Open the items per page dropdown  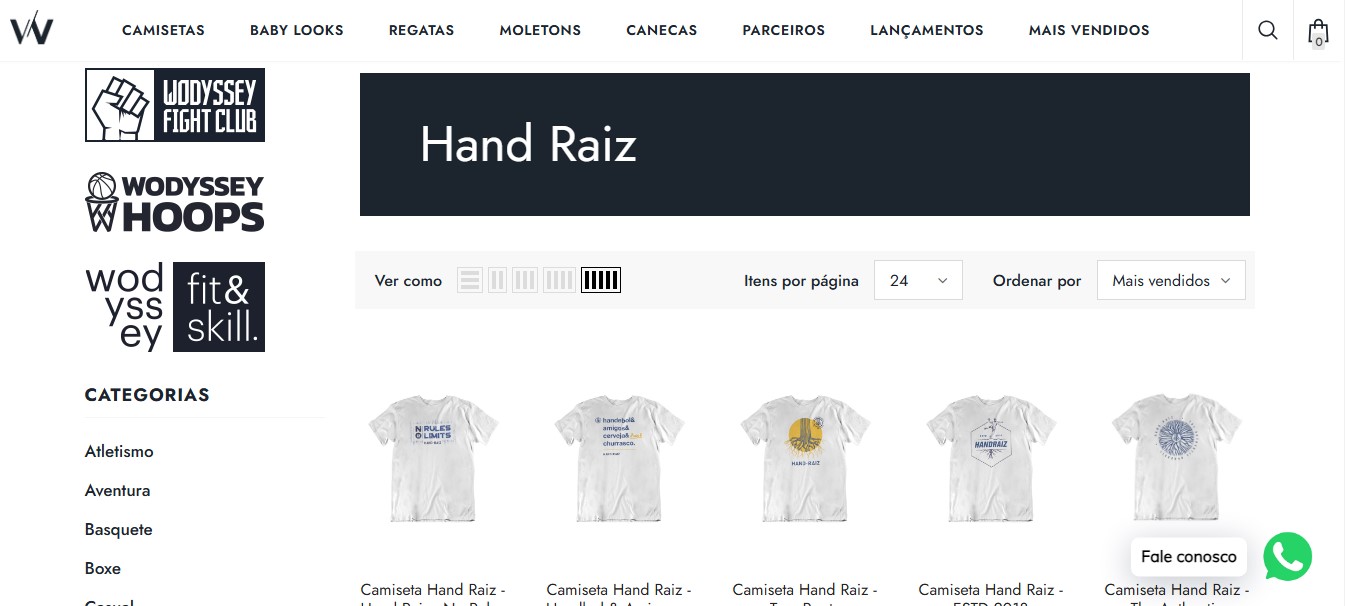[918, 280]
